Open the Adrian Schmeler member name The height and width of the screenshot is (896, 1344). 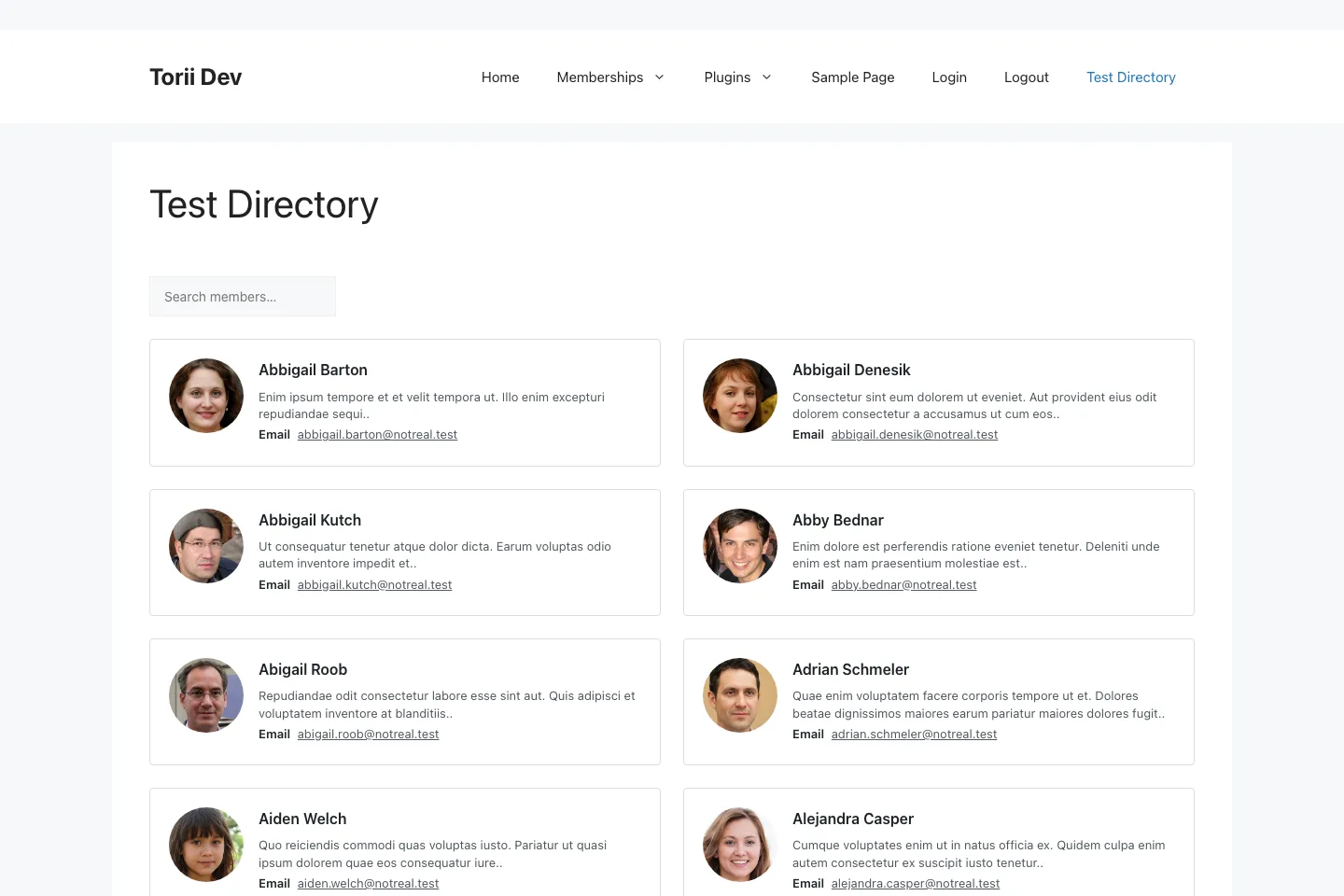[x=850, y=669]
